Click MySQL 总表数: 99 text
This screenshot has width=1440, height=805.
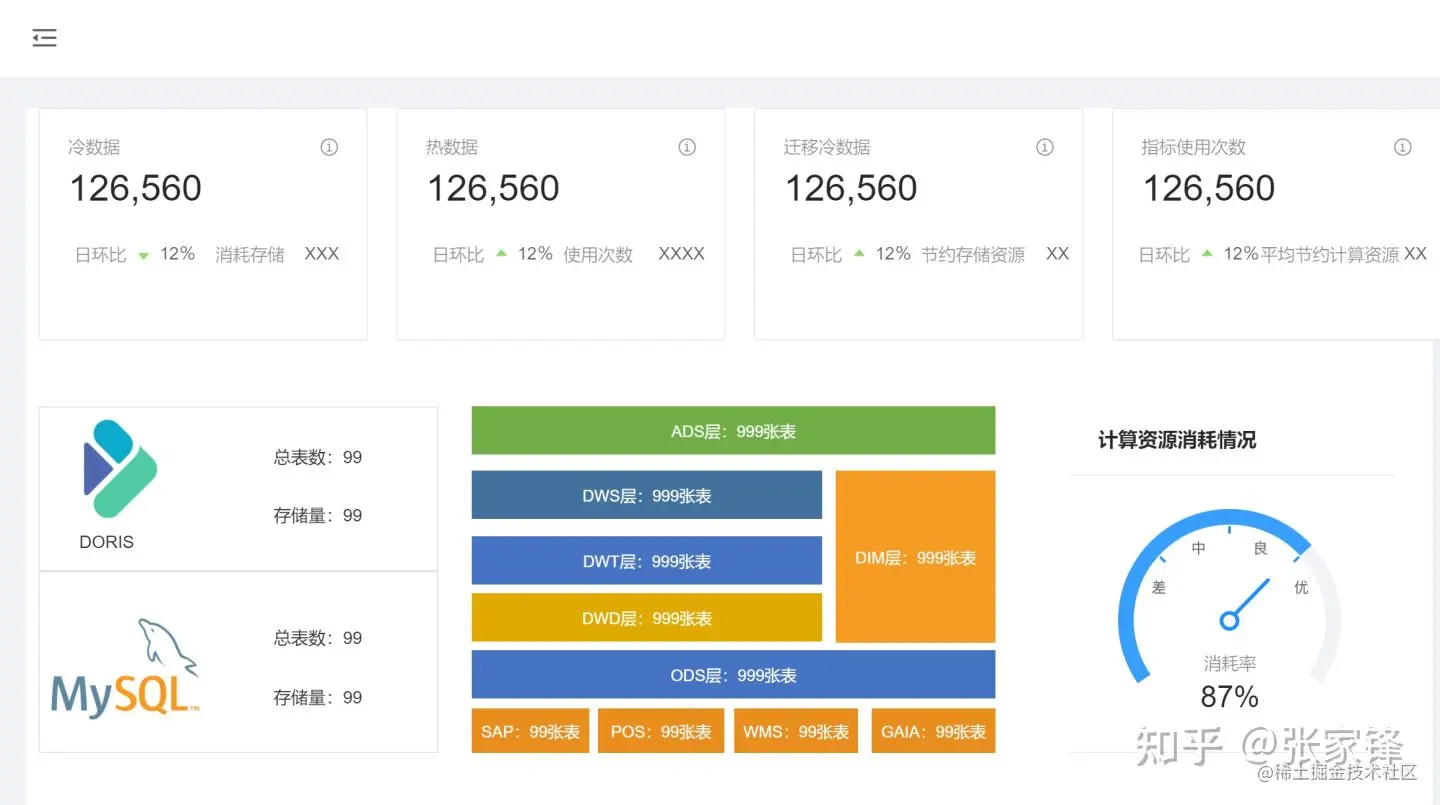(x=318, y=638)
